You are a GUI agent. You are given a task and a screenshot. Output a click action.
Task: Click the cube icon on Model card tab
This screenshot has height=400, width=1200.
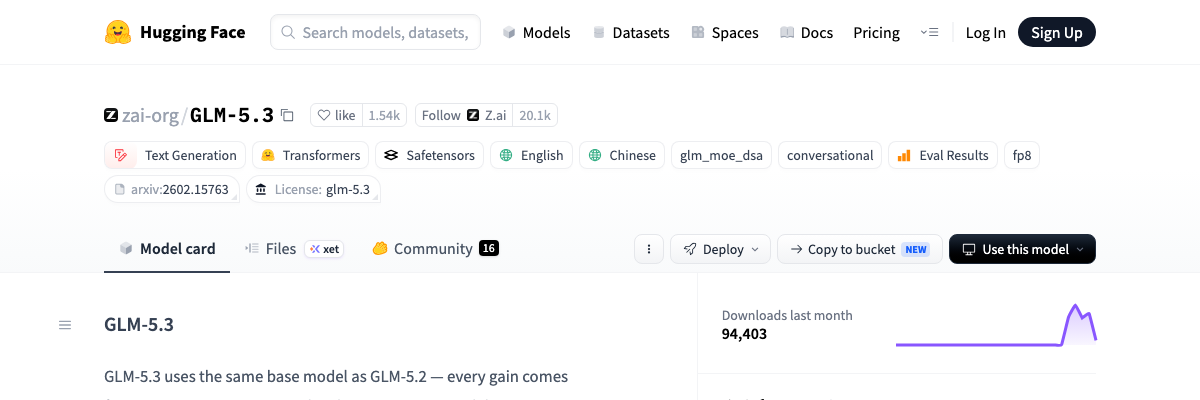126,249
